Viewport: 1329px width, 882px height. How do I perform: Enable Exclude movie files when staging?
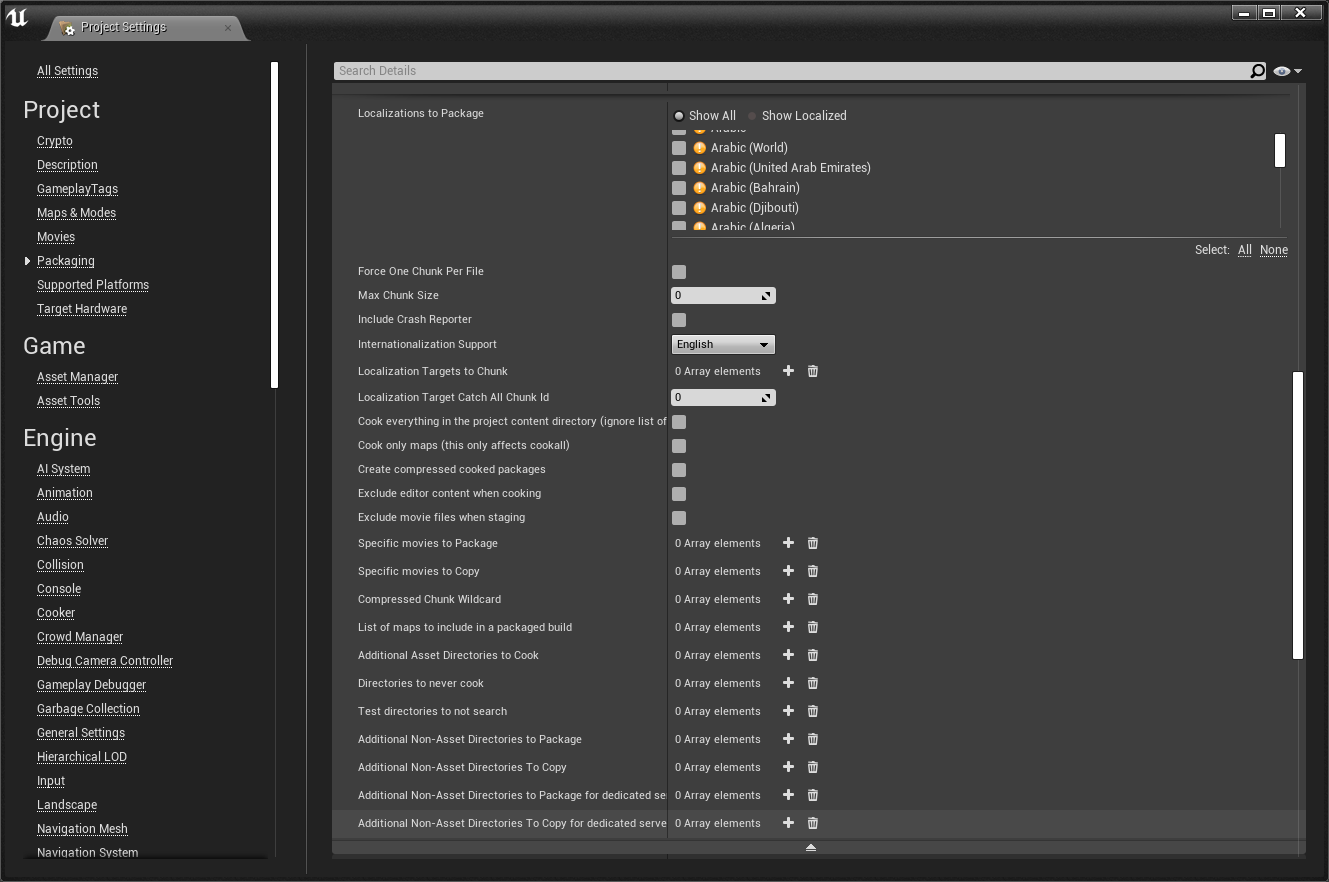[679, 518]
